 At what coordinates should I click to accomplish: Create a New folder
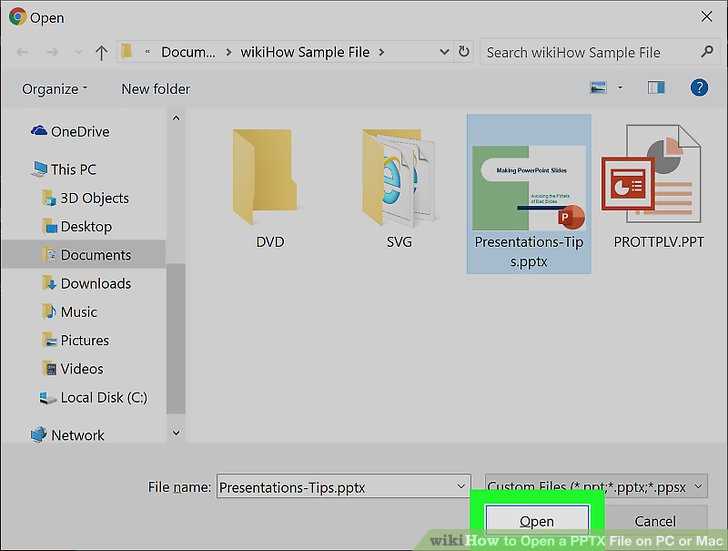[156, 89]
